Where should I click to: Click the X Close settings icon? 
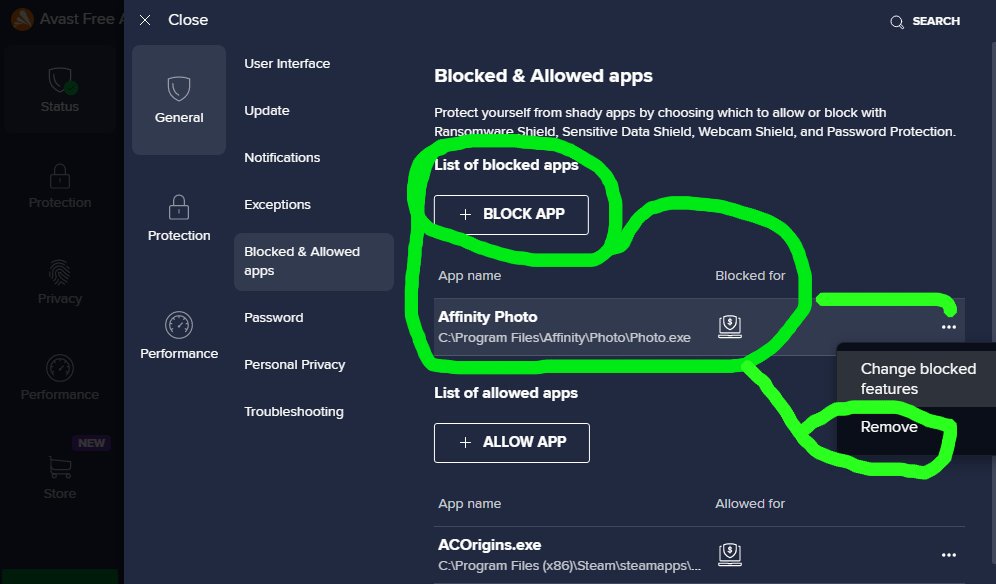tap(145, 20)
